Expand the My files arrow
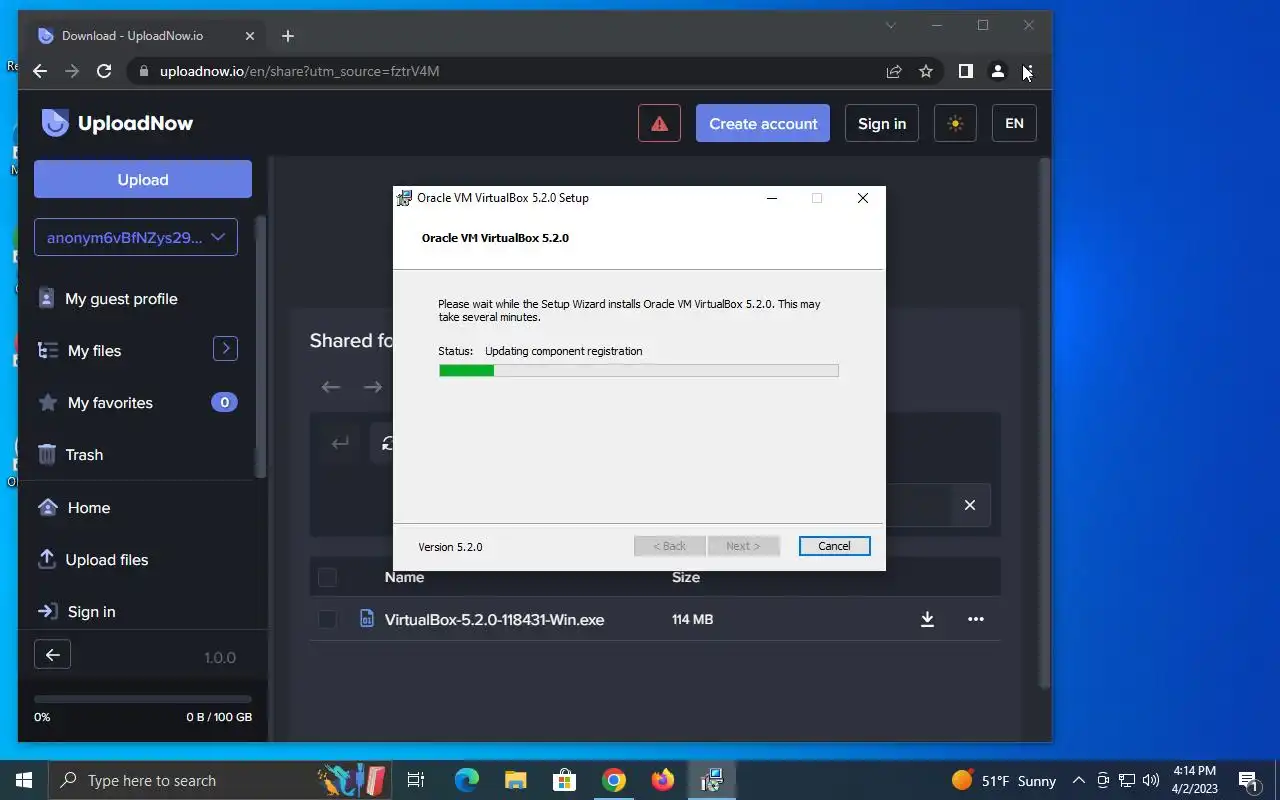 (225, 348)
